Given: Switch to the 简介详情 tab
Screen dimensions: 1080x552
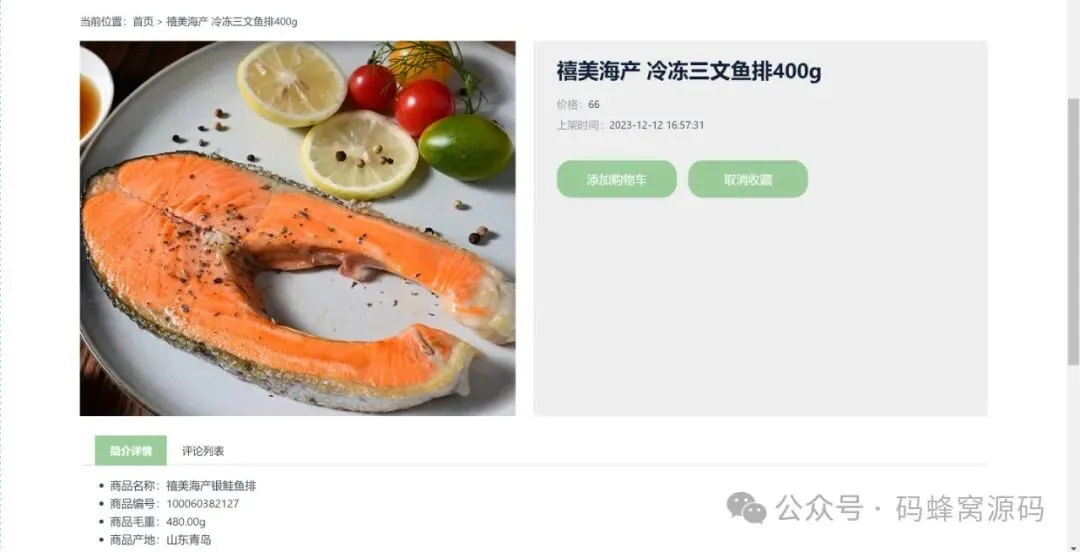Looking at the screenshot, I should point(131,451).
